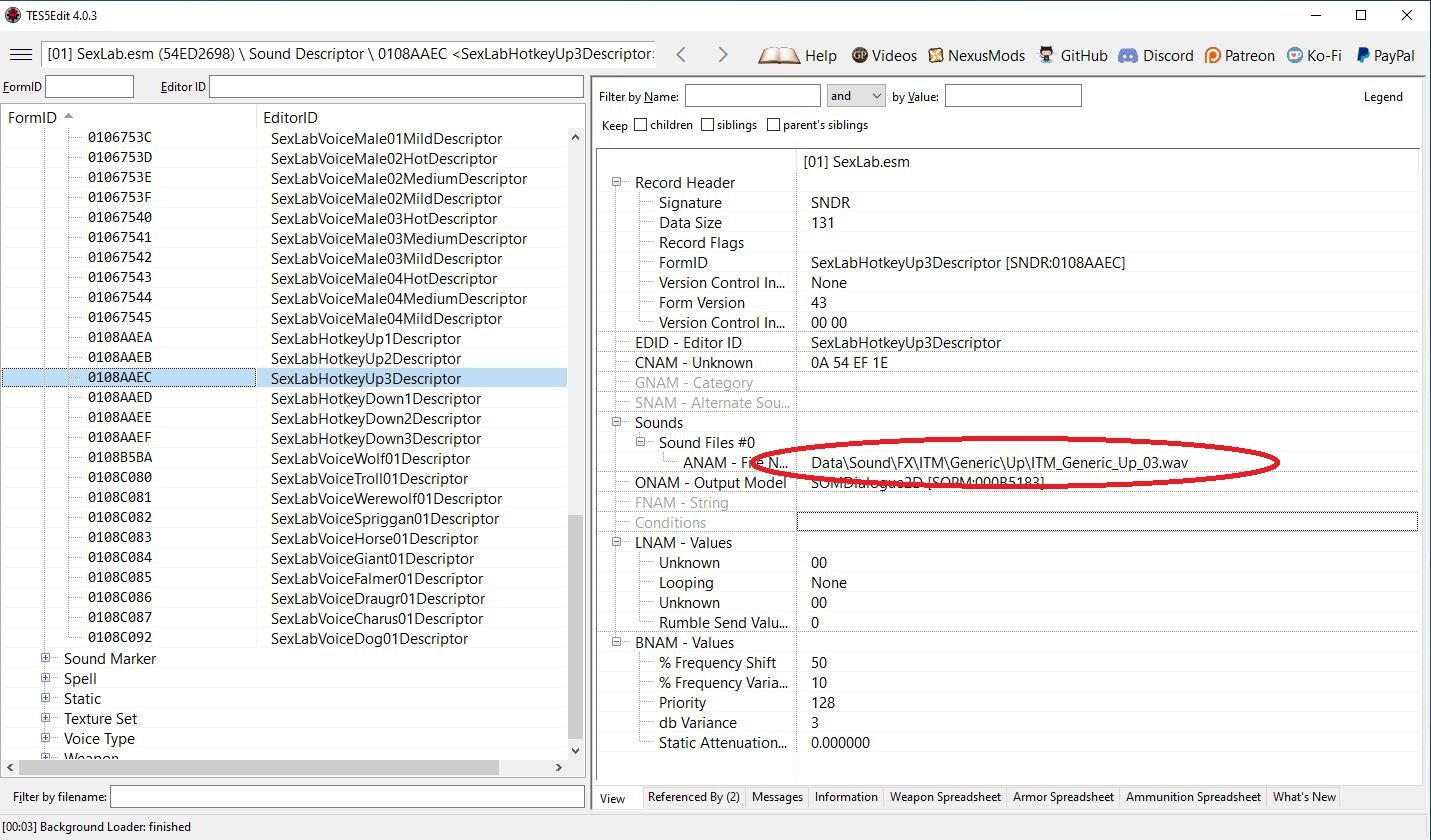This screenshot has height=840, width=1431.
Task: Click the empty Conditions value cell
Action: click(1107, 522)
